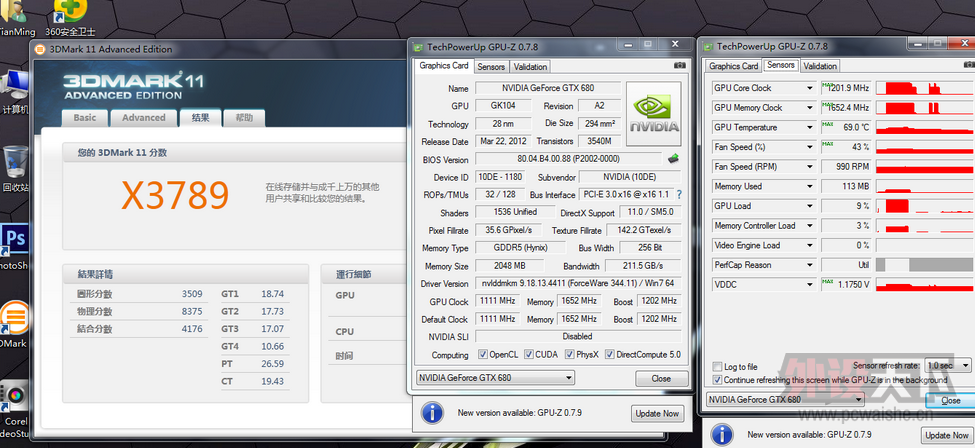Click GPU-Z title icon of Graphics Card window
Image resolution: width=975 pixels, height=448 pixels.
tap(418, 47)
